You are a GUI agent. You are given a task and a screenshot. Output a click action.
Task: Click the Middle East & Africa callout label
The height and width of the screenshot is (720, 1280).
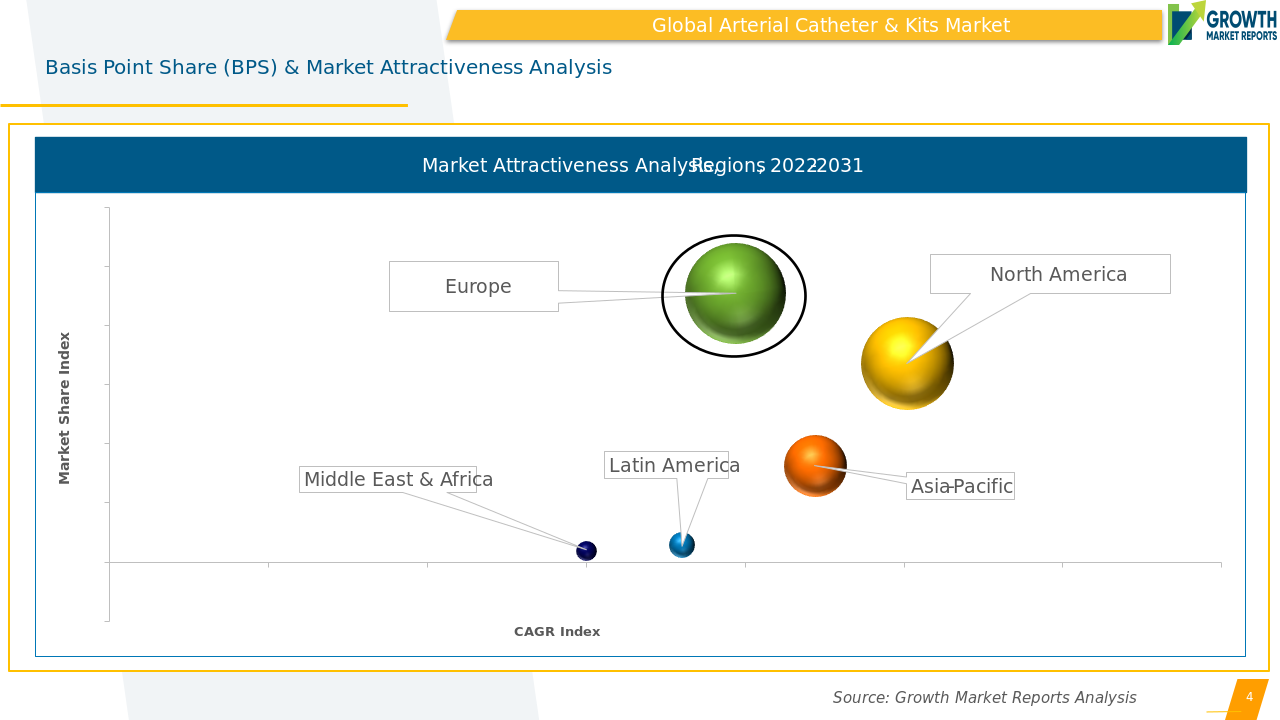coord(388,480)
